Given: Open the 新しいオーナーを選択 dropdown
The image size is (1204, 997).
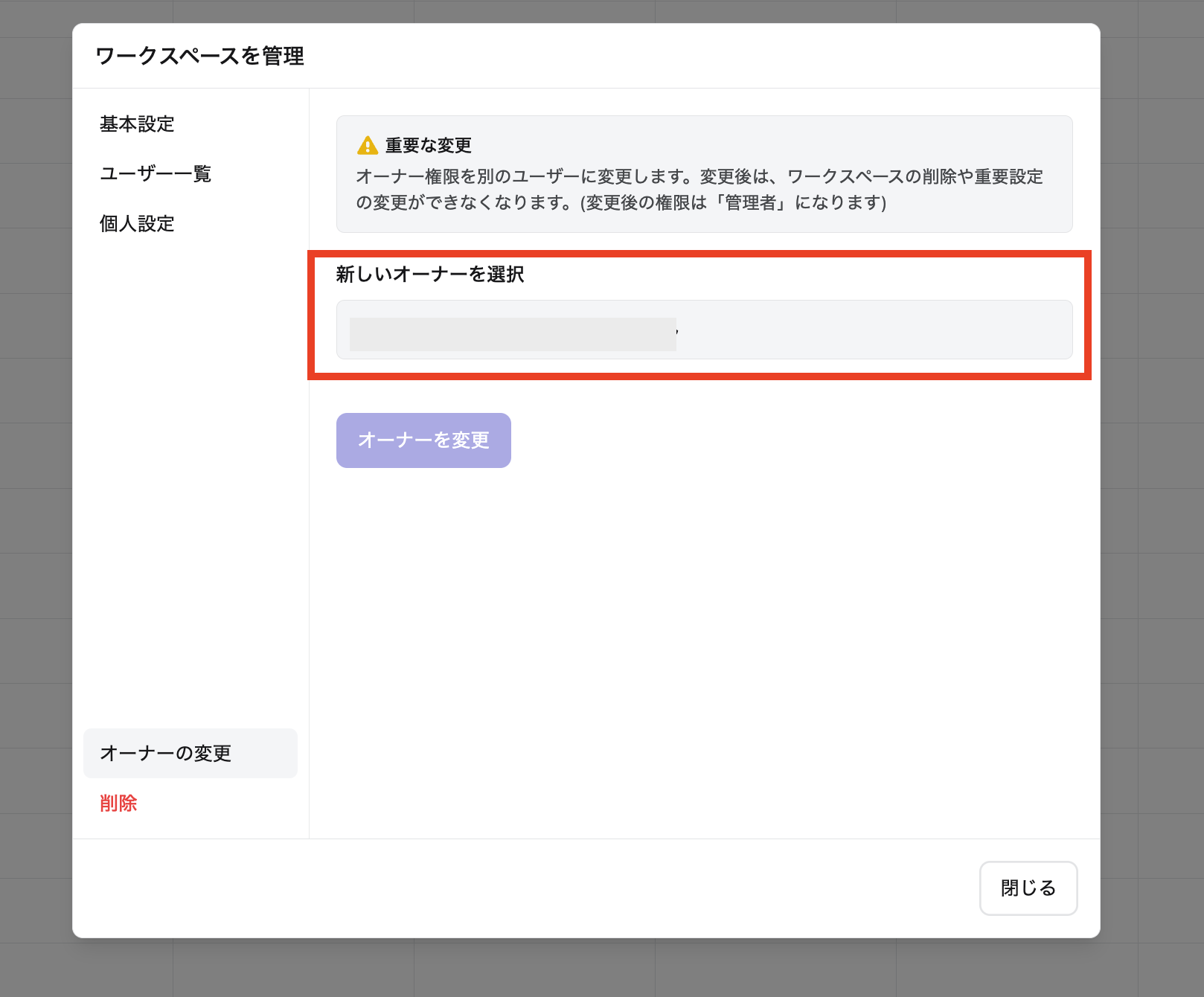Looking at the screenshot, I should (x=704, y=330).
